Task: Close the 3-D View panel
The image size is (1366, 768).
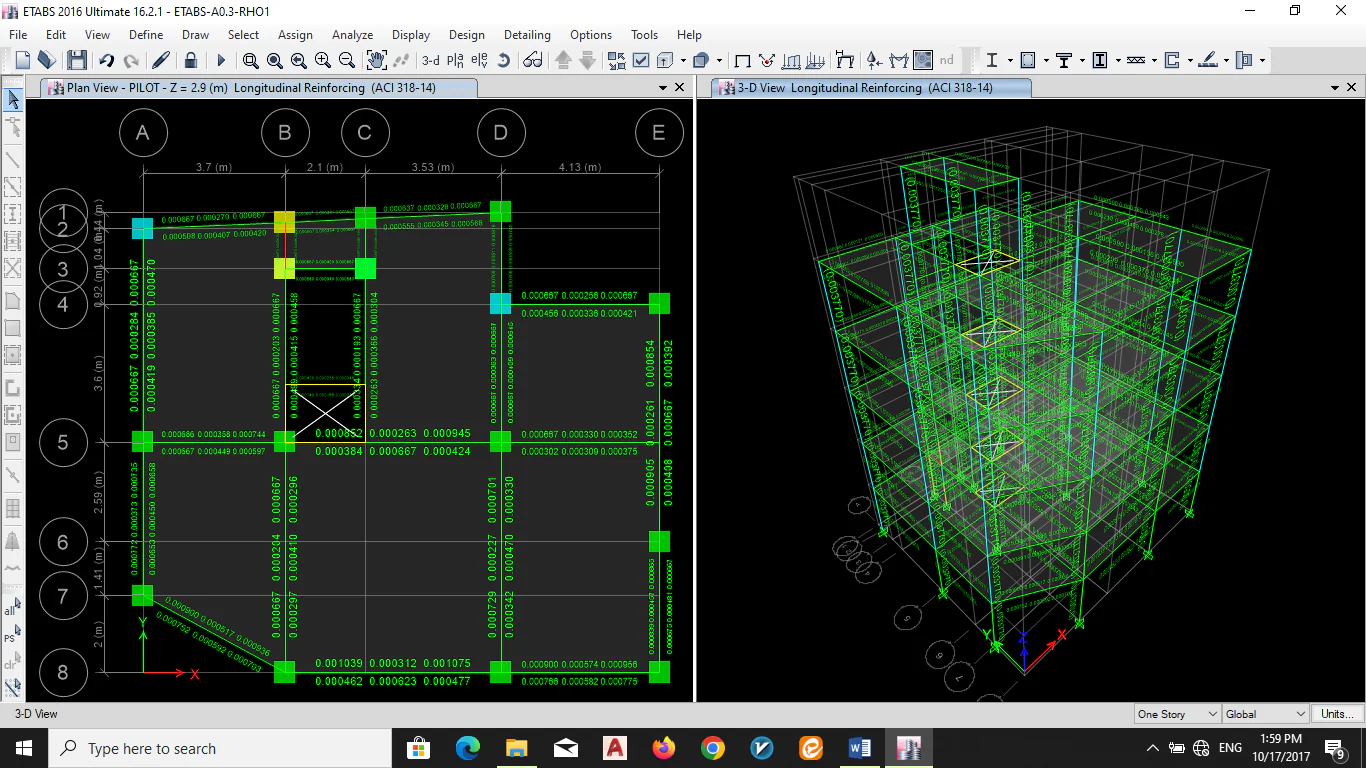Action: [1352, 88]
